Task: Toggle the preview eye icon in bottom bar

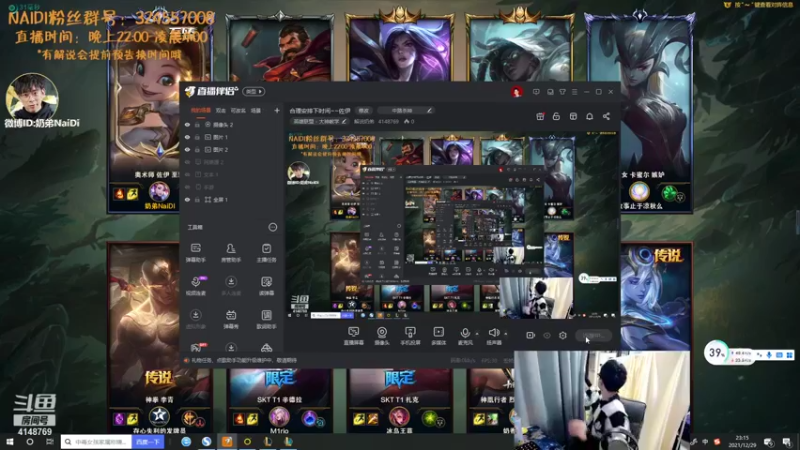Action: click(547, 335)
